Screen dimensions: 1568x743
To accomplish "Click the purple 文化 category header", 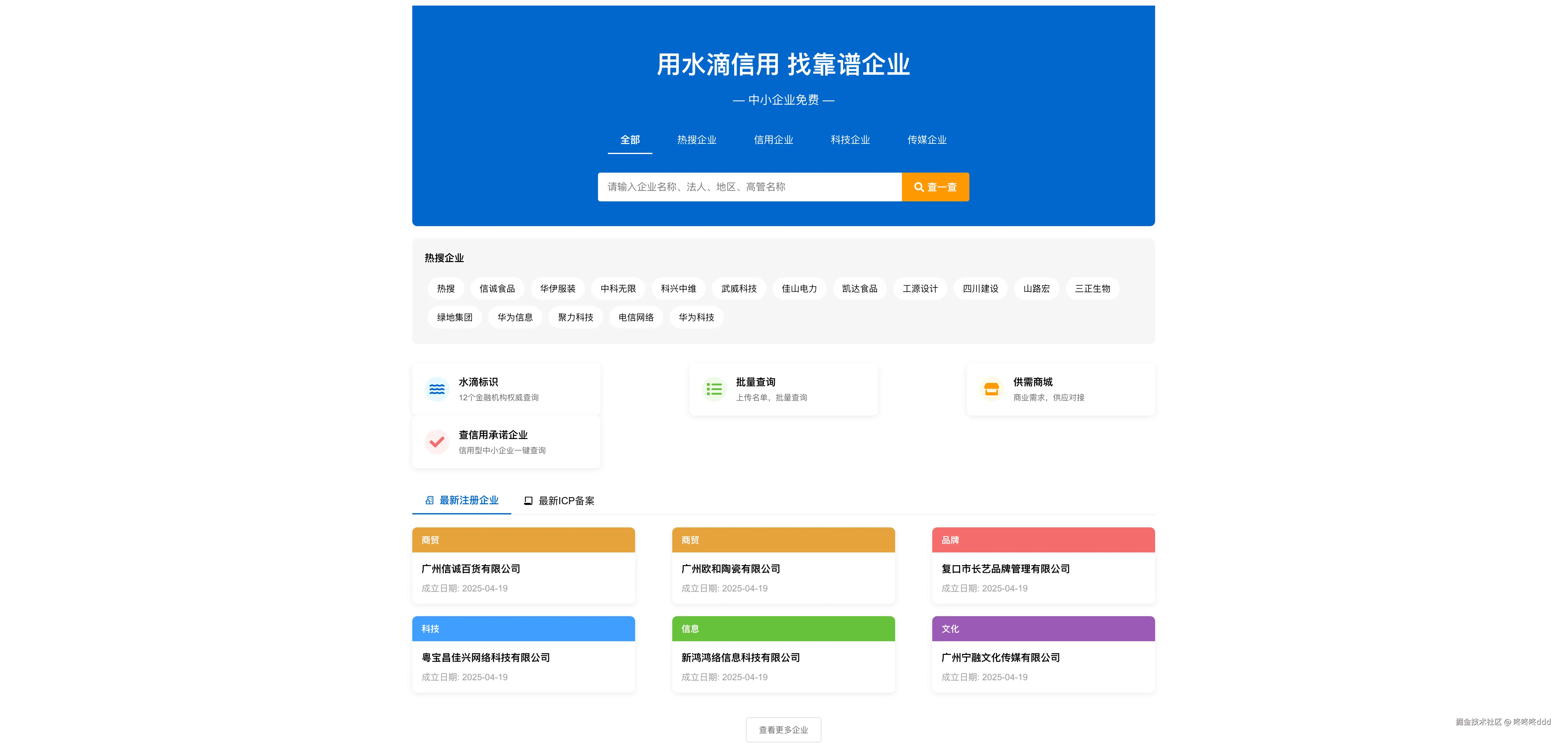I will [1043, 629].
